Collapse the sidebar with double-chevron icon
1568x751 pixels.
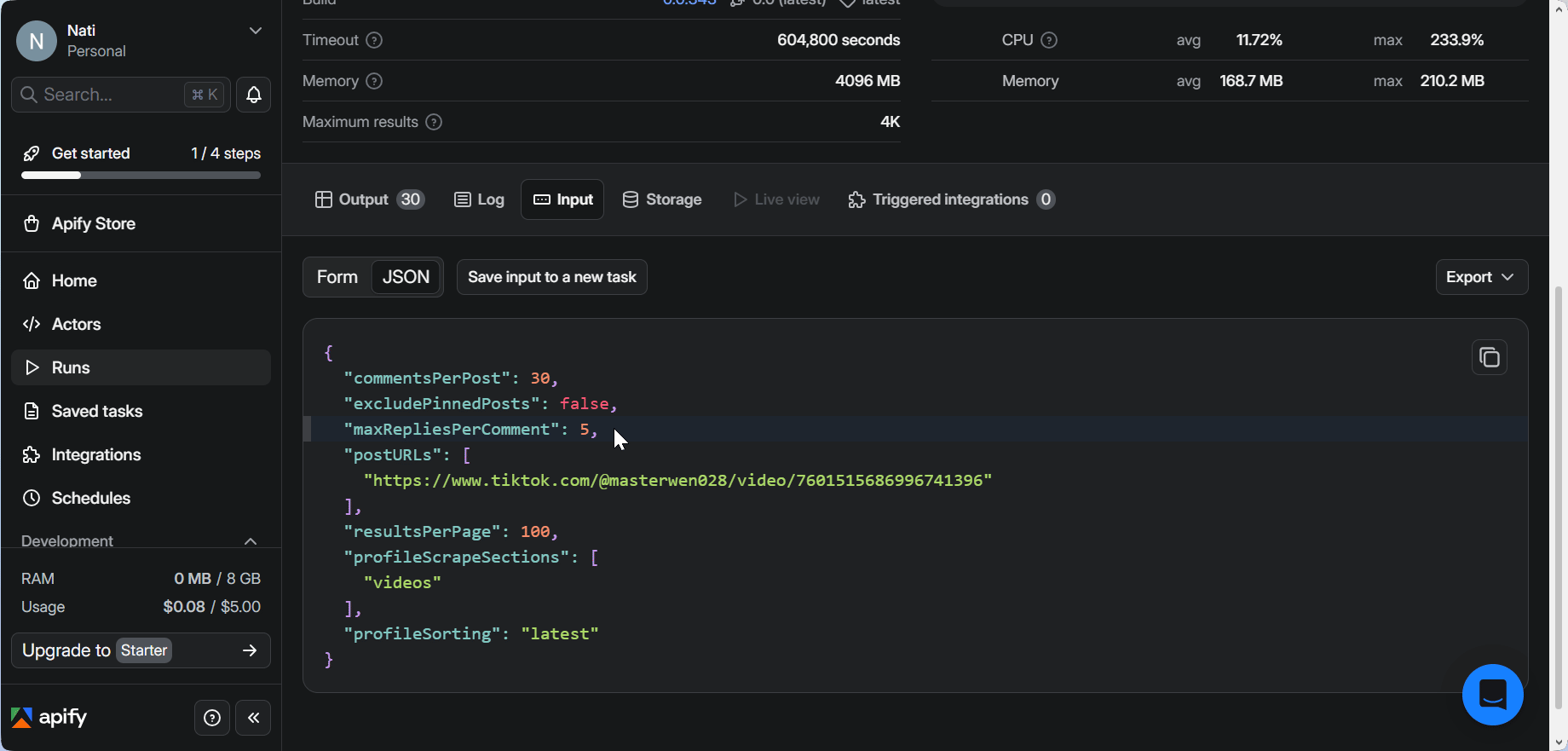[253, 718]
